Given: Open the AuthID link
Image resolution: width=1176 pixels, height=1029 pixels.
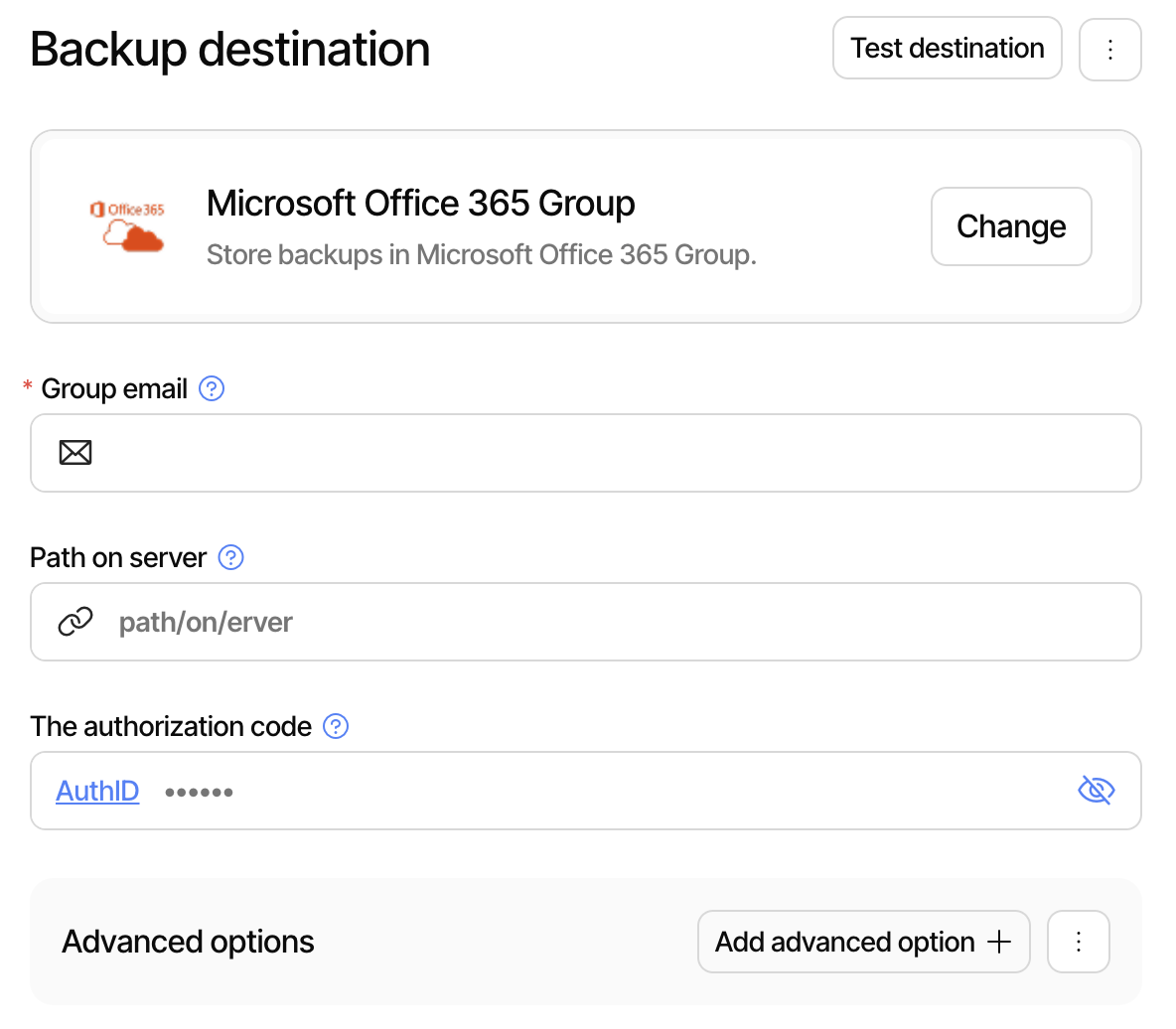Looking at the screenshot, I should click(97, 791).
